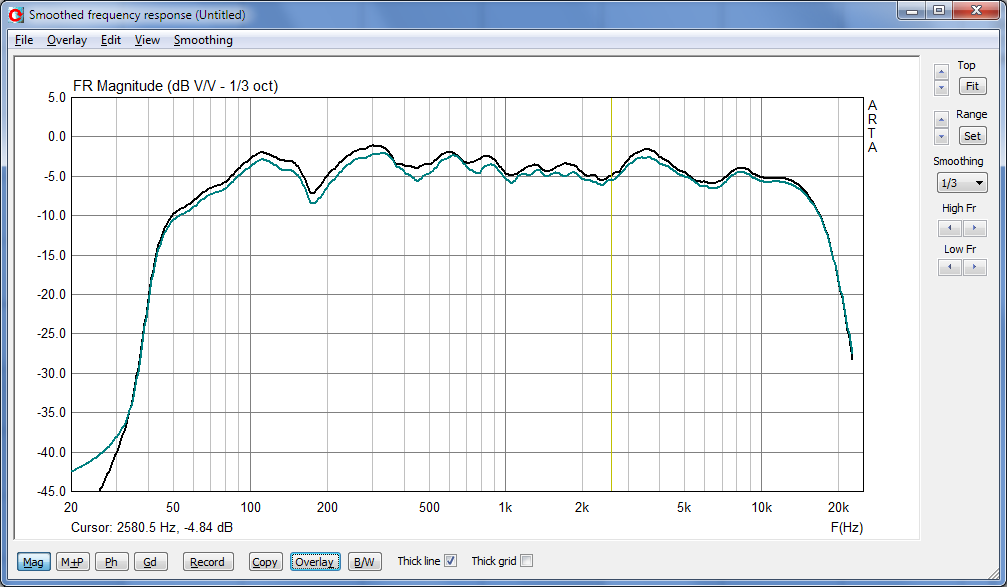Open the Smoothing menu

(x=203, y=40)
